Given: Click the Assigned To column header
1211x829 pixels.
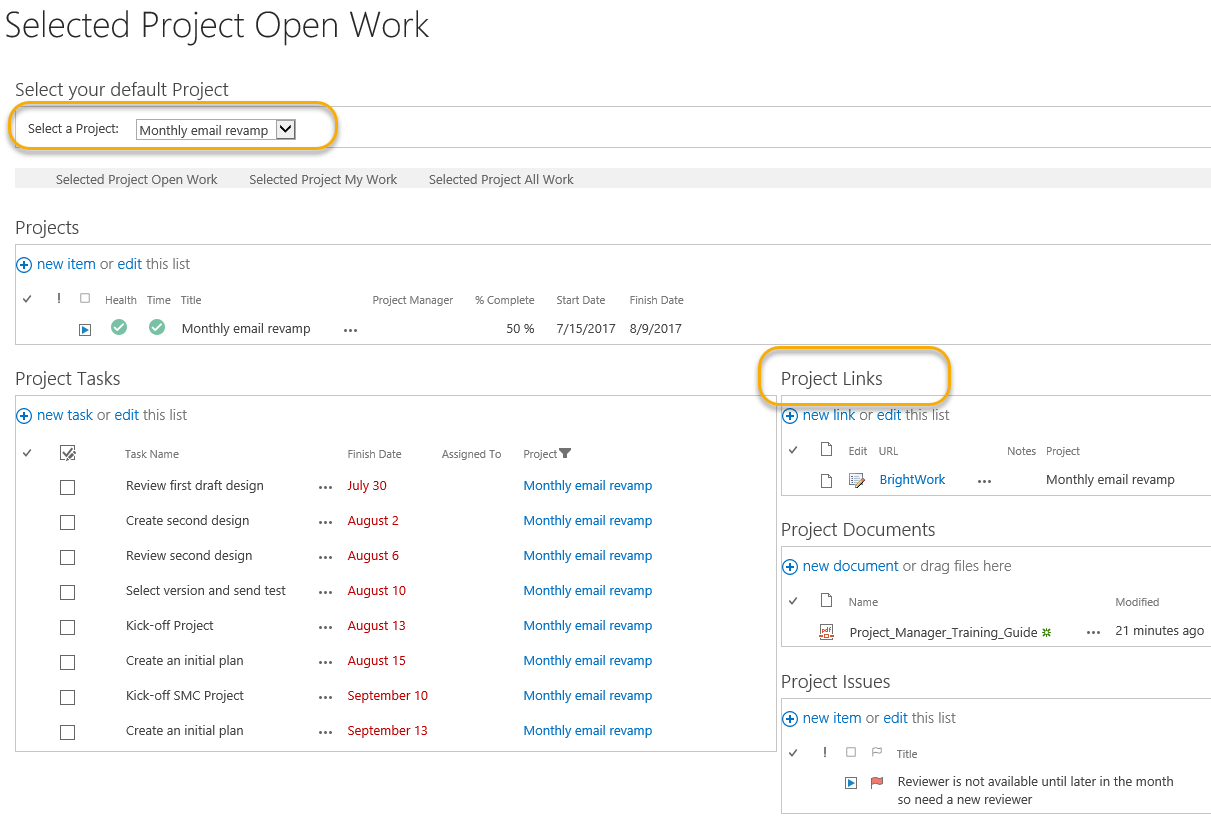Looking at the screenshot, I should tap(472, 454).
